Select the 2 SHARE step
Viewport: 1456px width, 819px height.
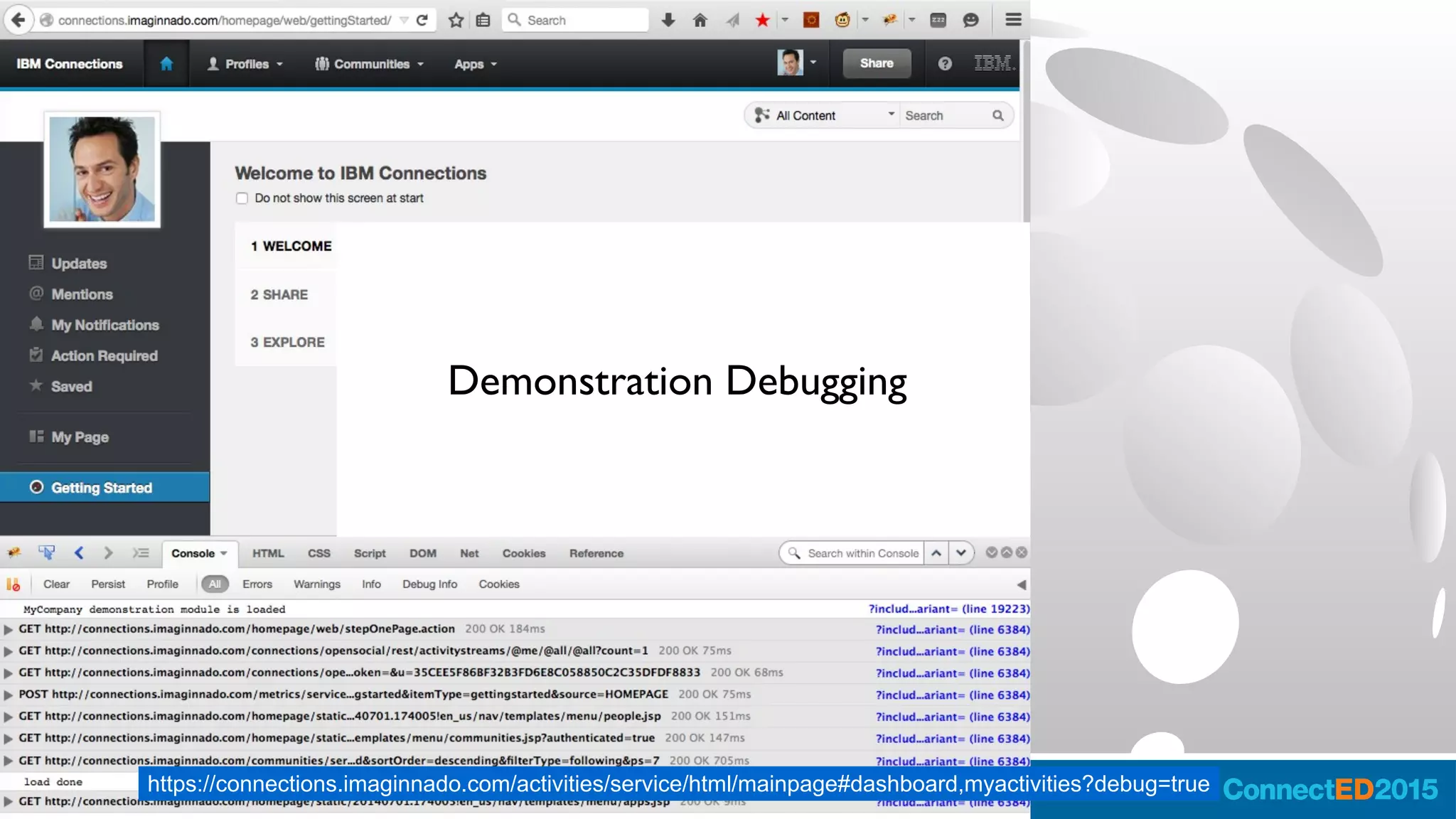(x=279, y=294)
